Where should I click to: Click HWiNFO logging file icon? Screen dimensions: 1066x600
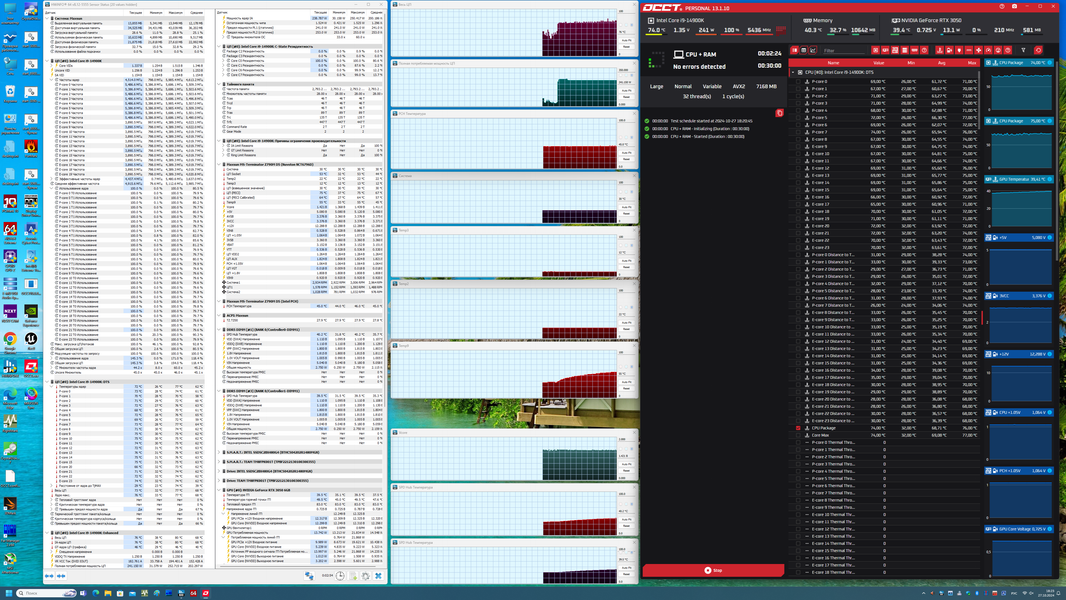tap(354, 576)
